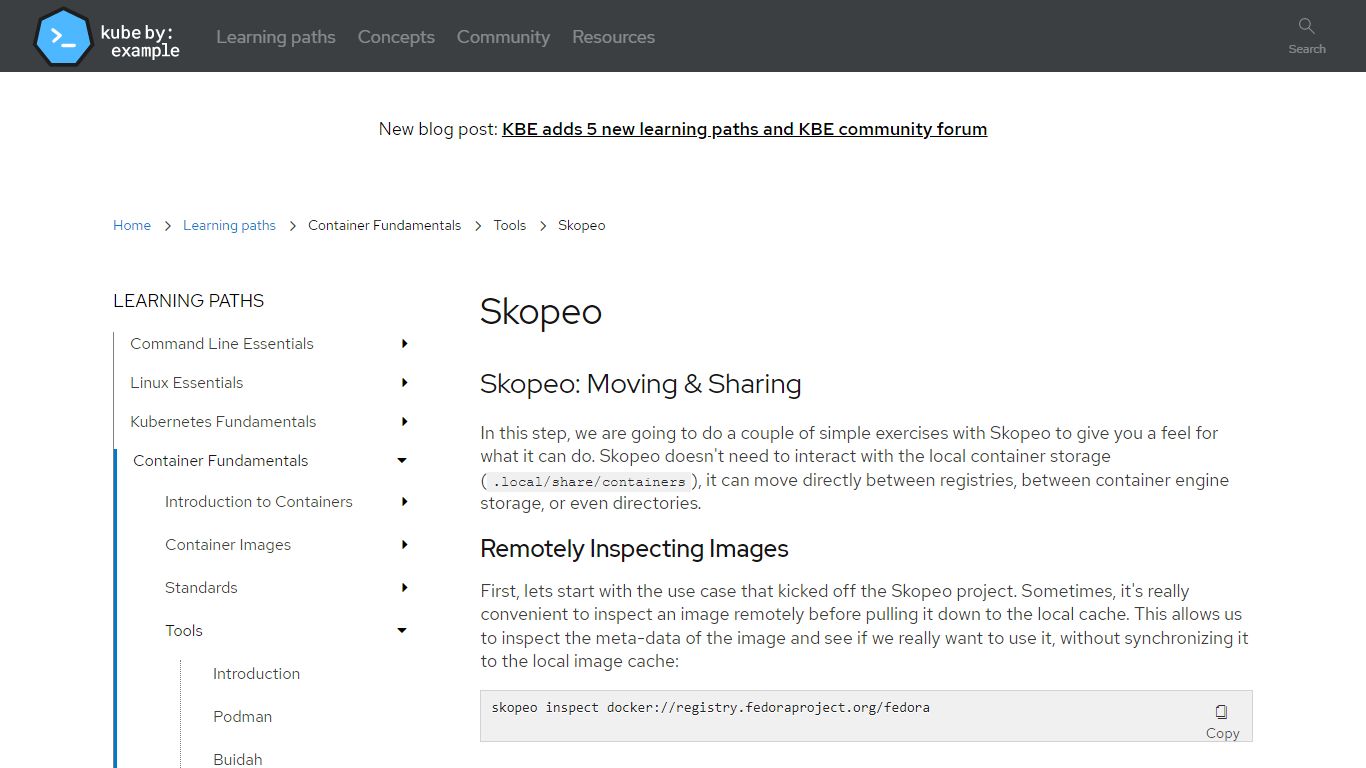Open the Buidah lesson
Viewport: 1366px width, 768px height.
point(238,760)
